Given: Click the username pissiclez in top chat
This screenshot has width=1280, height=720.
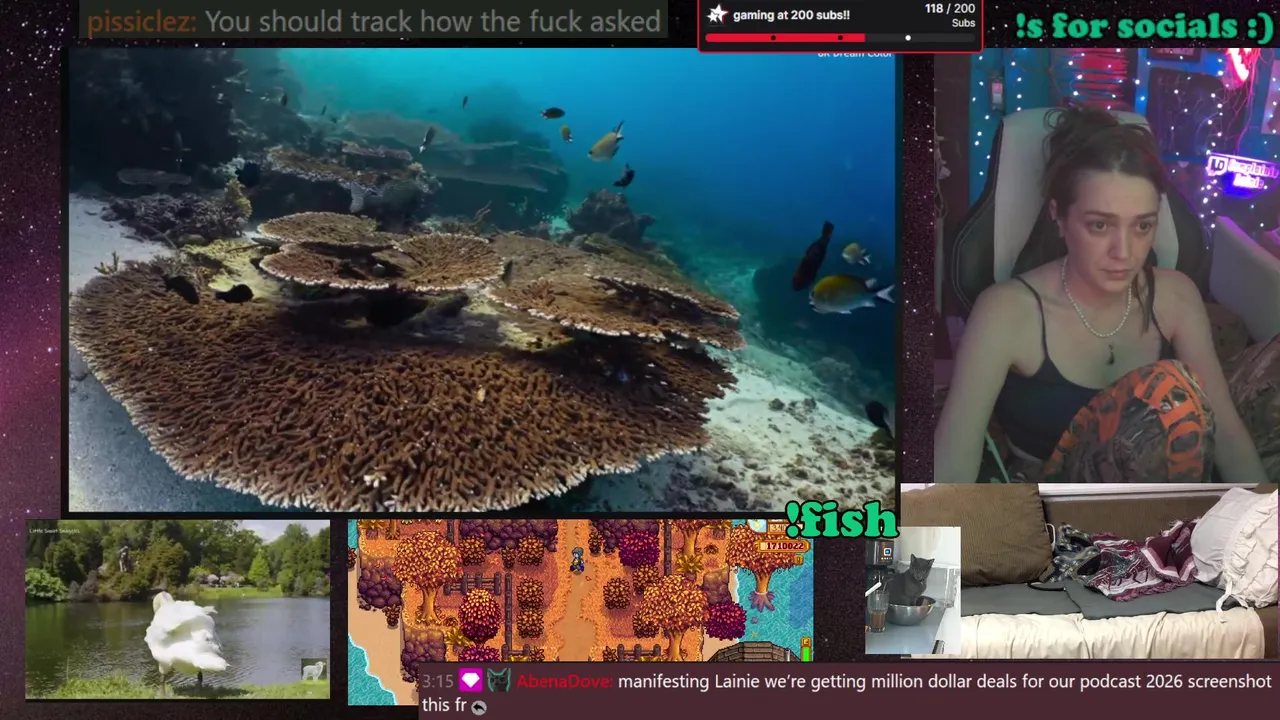Looking at the screenshot, I should coord(141,21).
